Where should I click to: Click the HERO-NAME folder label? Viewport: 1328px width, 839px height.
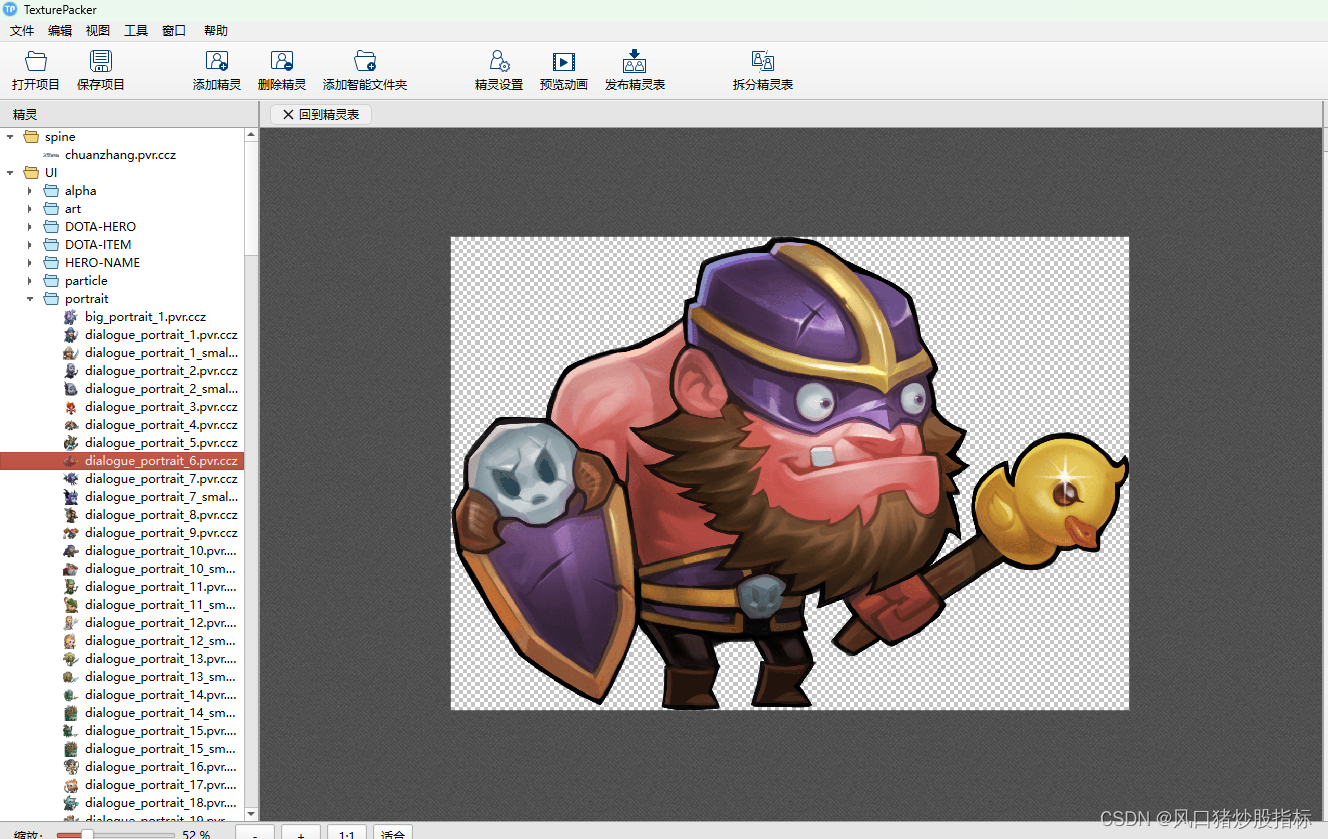point(102,263)
